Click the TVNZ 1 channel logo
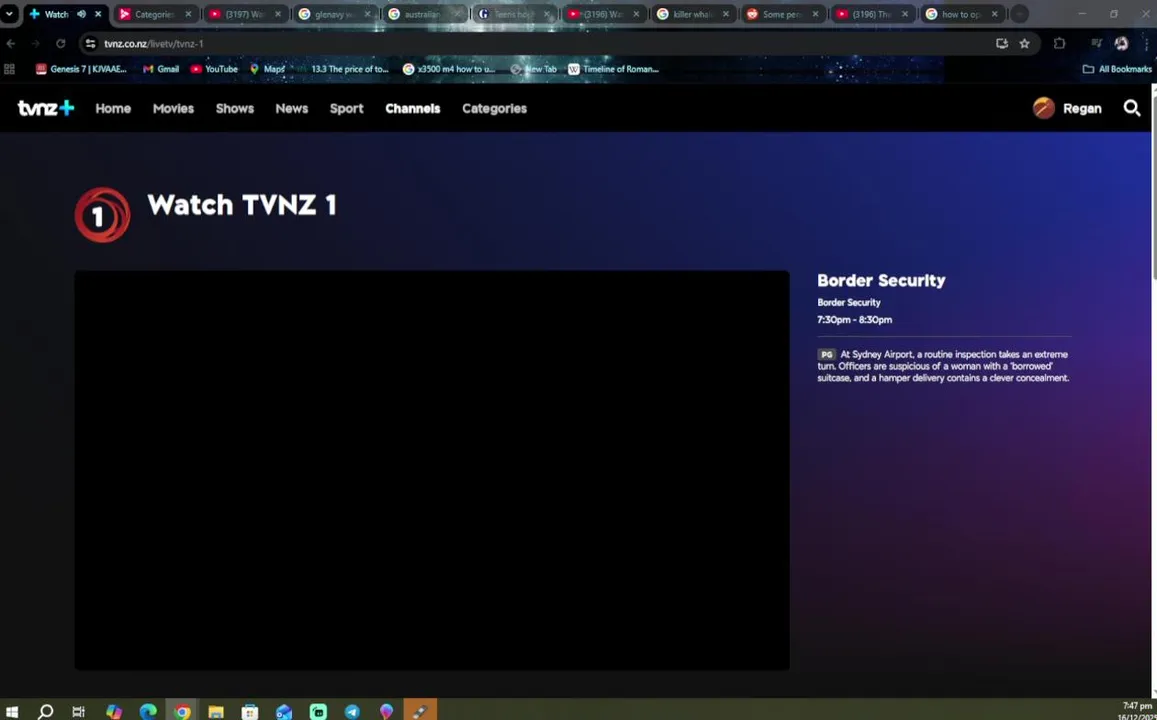The image size is (1157, 720). (x=103, y=215)
